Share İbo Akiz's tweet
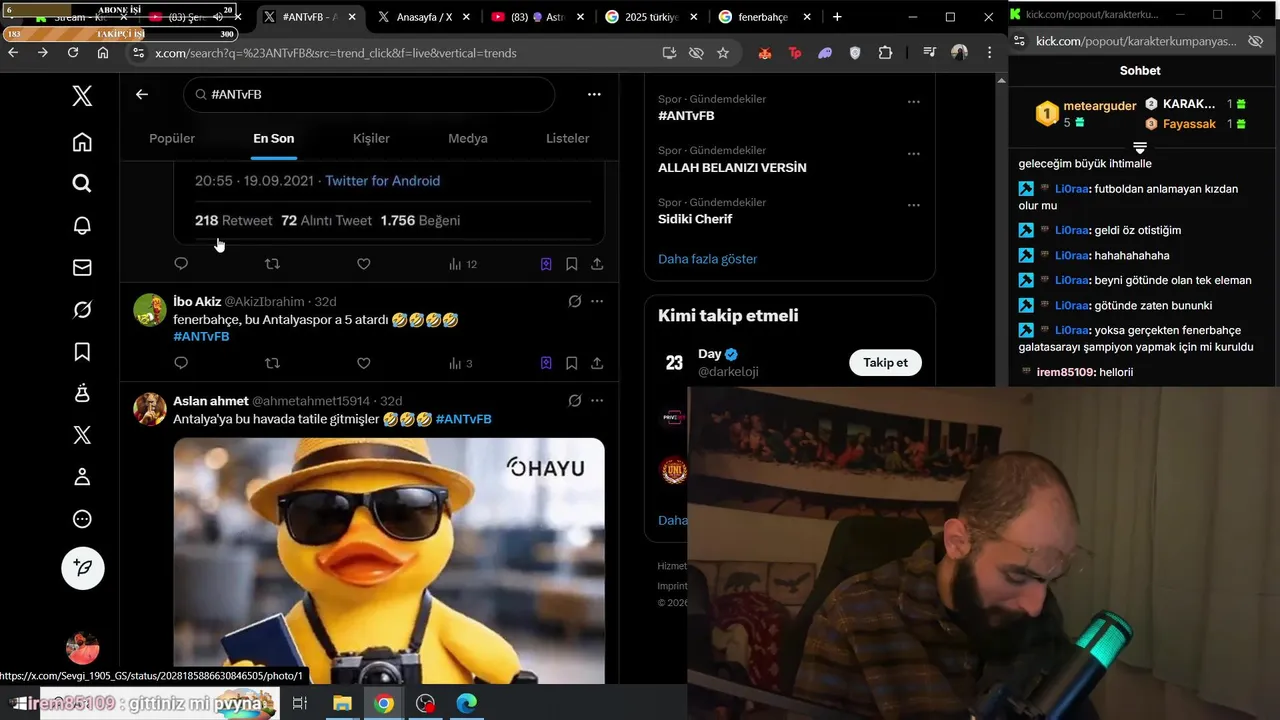This screenshot has height=720, width=1280. [x=597, y=363]
